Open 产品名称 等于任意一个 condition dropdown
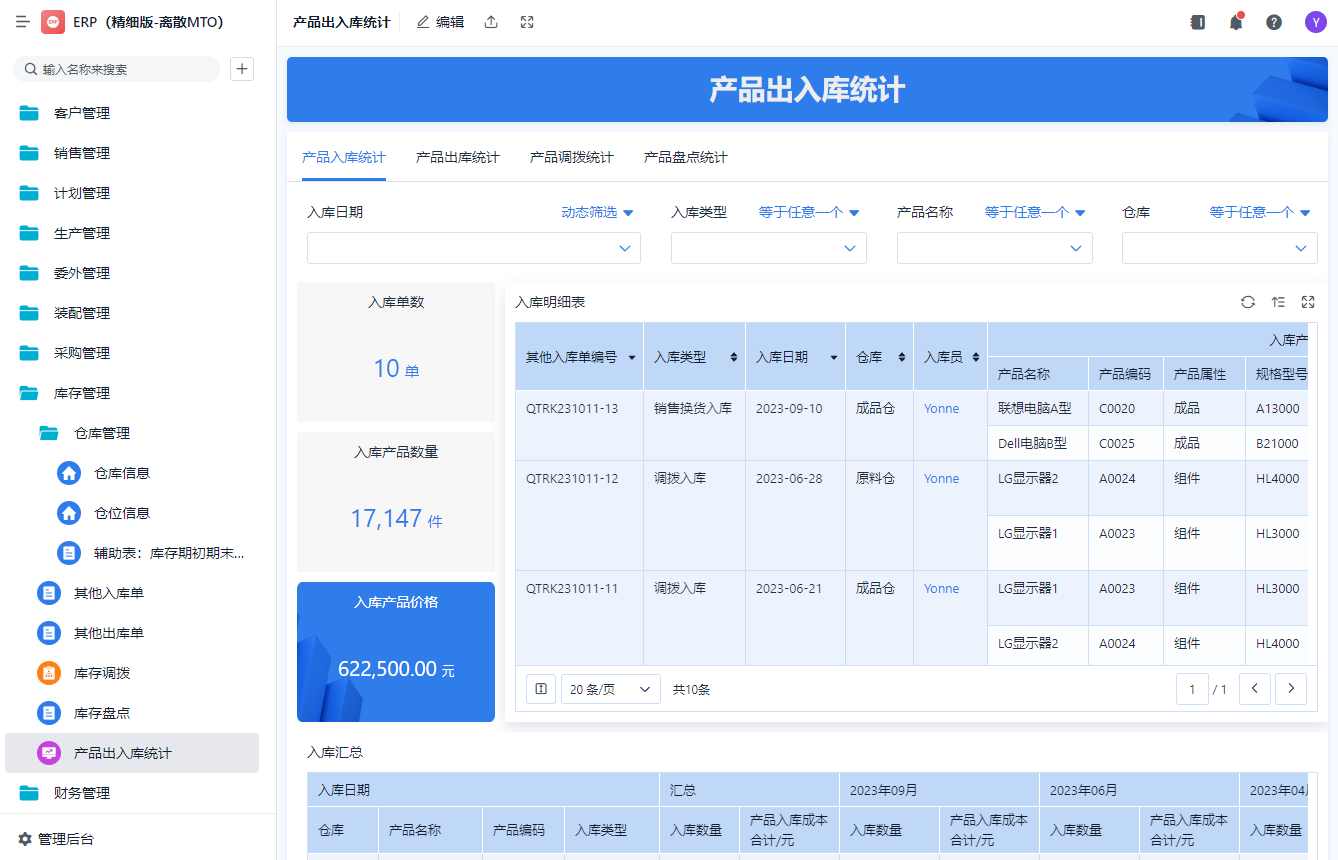Screen dimensions: 1338x860 point(1036,212)
